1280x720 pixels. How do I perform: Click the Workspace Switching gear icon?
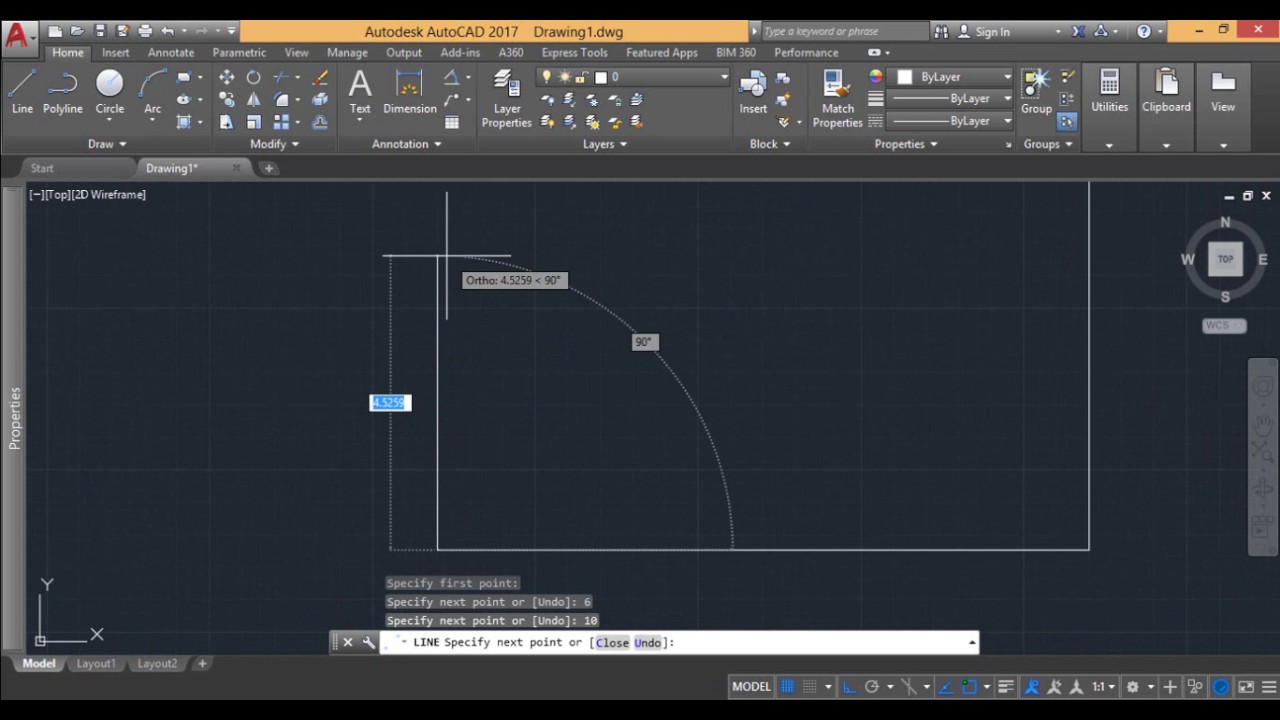[1133, 687]
